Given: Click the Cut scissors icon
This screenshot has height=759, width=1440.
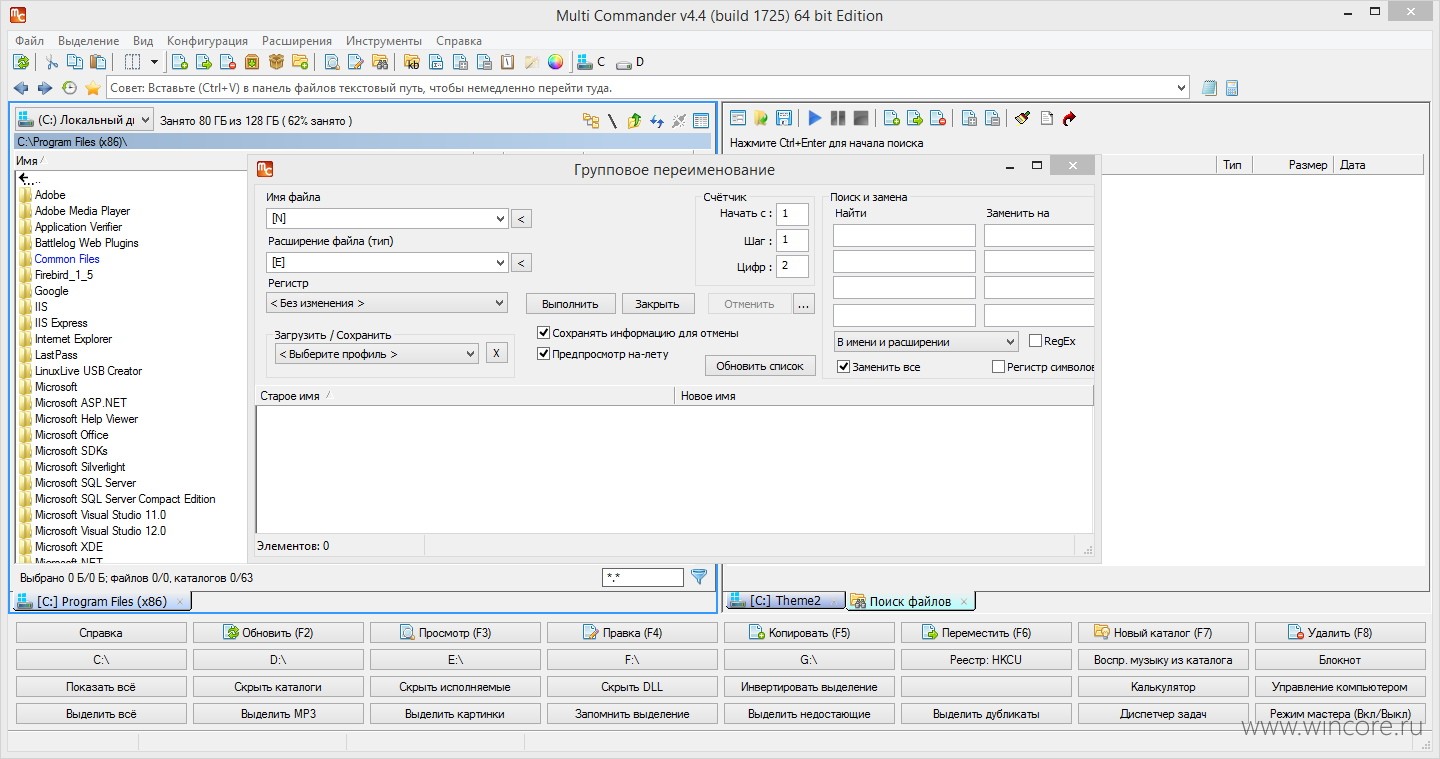Looking at the screenshot, I should (51, 62).
